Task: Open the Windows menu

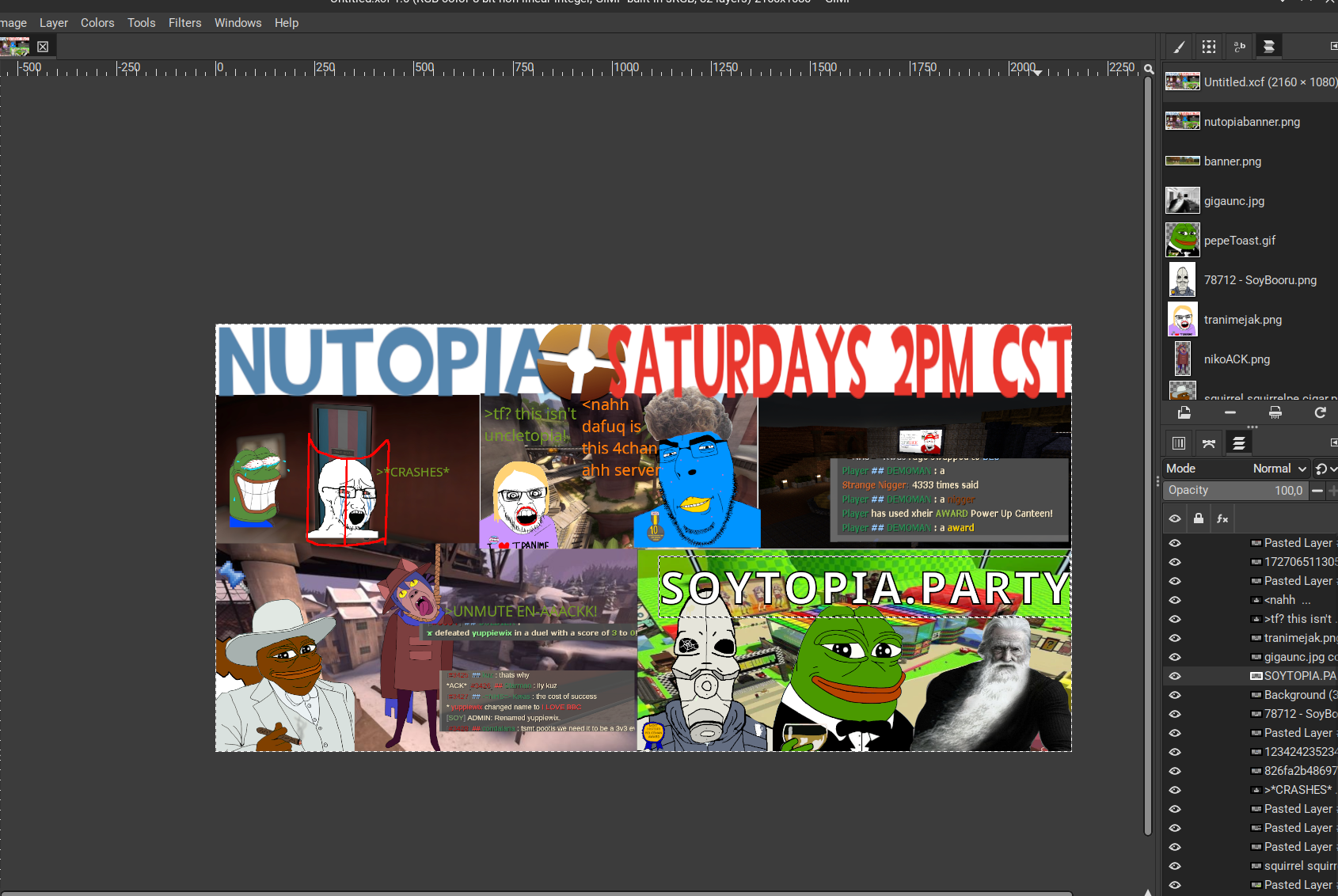Action: [x=238, y=23]
